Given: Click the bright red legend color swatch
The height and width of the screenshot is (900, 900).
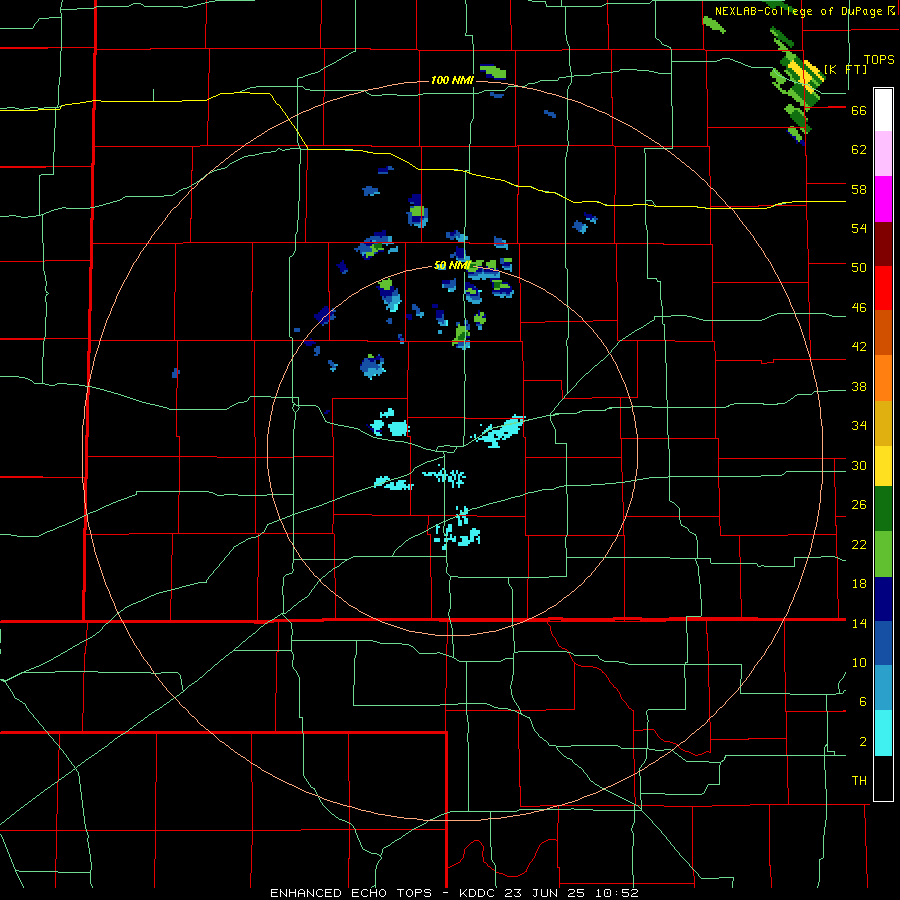Looking at the screenshot, I should tap(883, 288).
